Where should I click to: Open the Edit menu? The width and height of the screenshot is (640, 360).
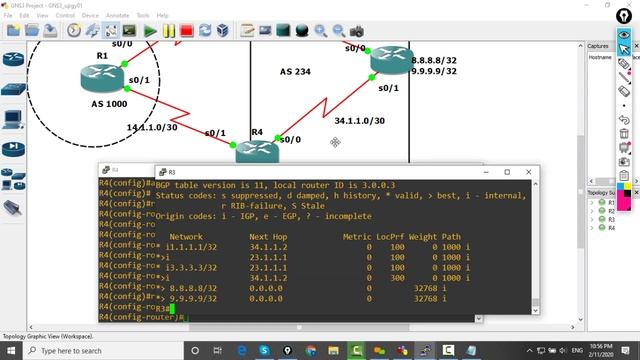(x=24, y=16)
